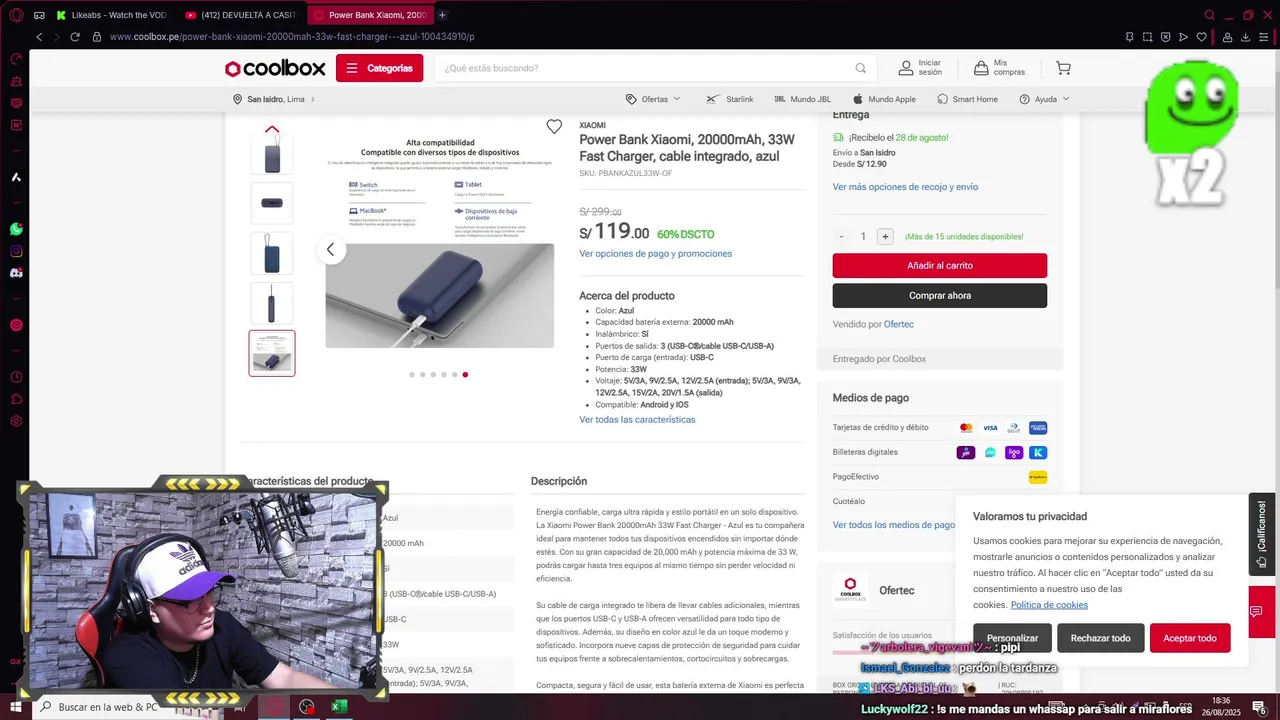Open WhatsApp in Opera sidebar
This screenshot has width=1280, height=720.
[x=16, y=229]
